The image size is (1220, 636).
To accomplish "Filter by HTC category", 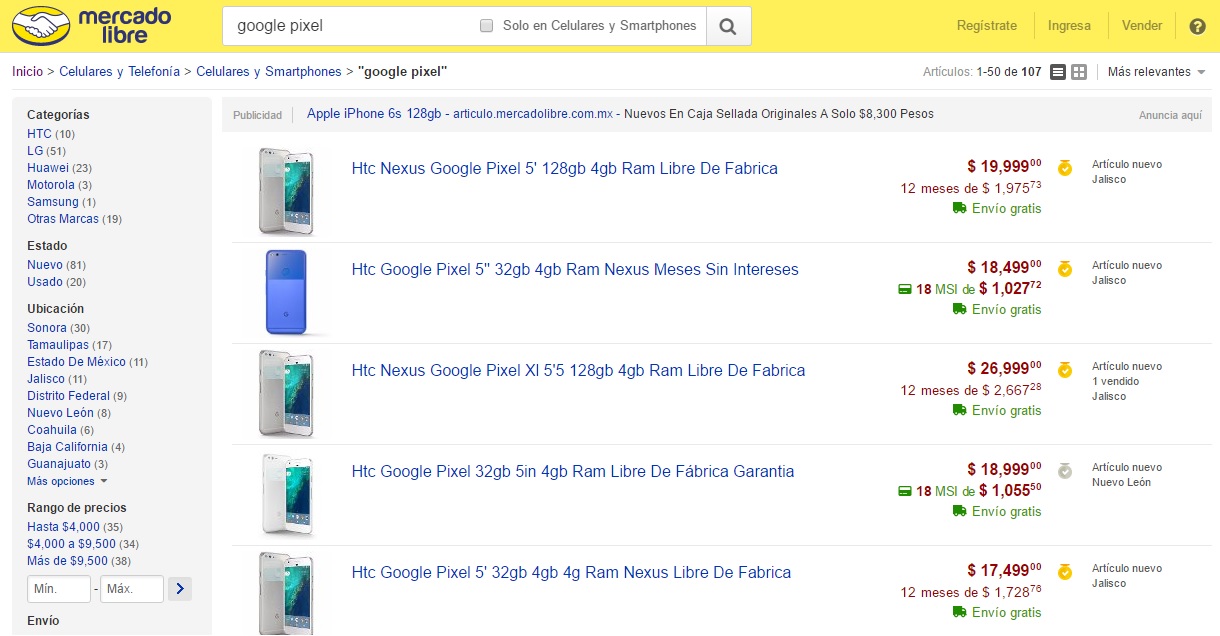I will point(39,134).
